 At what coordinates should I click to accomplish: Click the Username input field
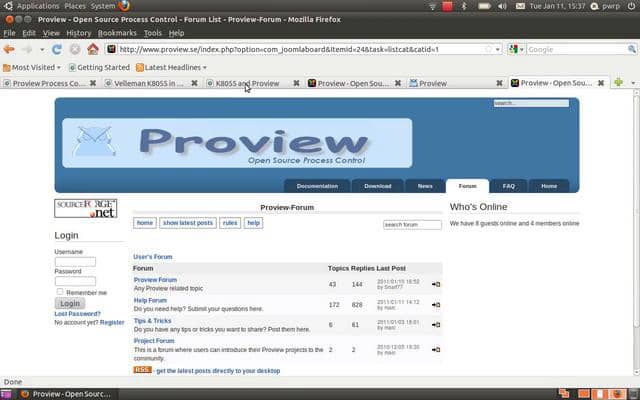[75, 262]
